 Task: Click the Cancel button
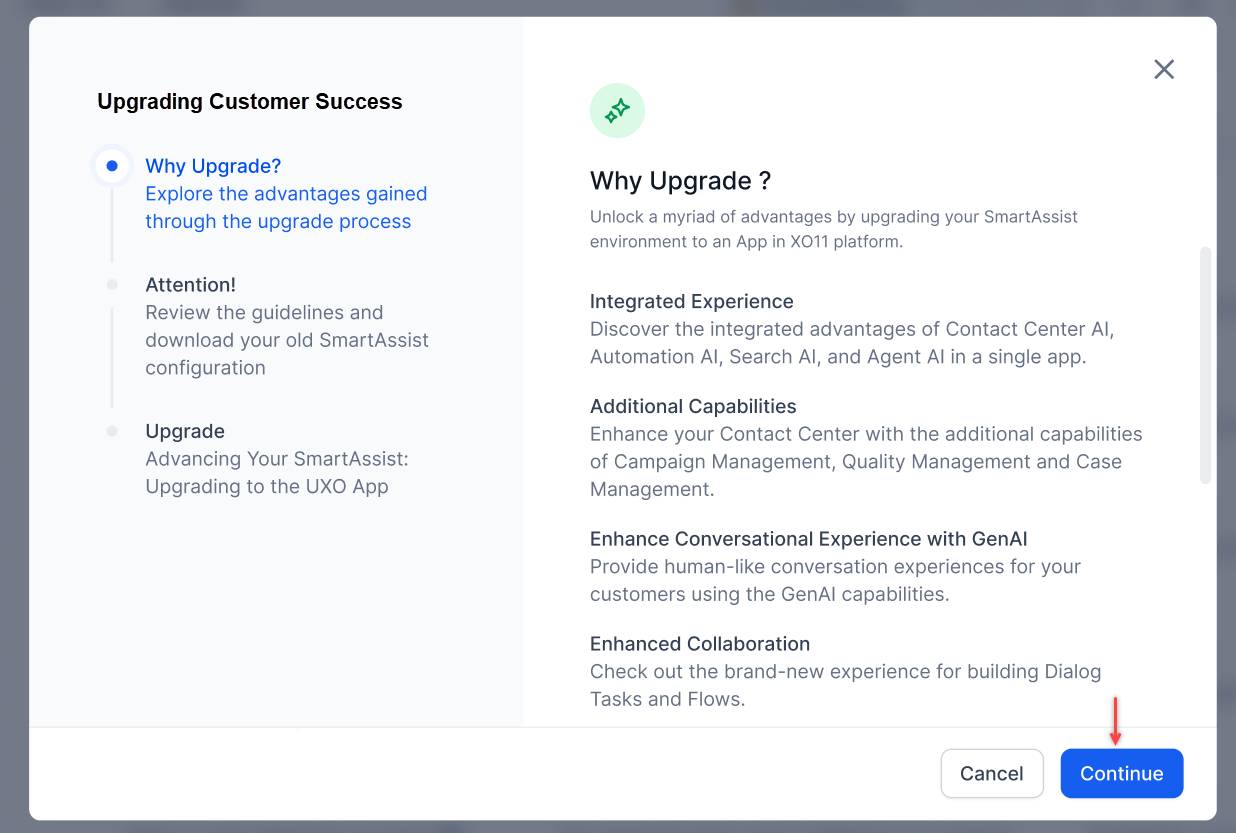click(x=992, y=773)
